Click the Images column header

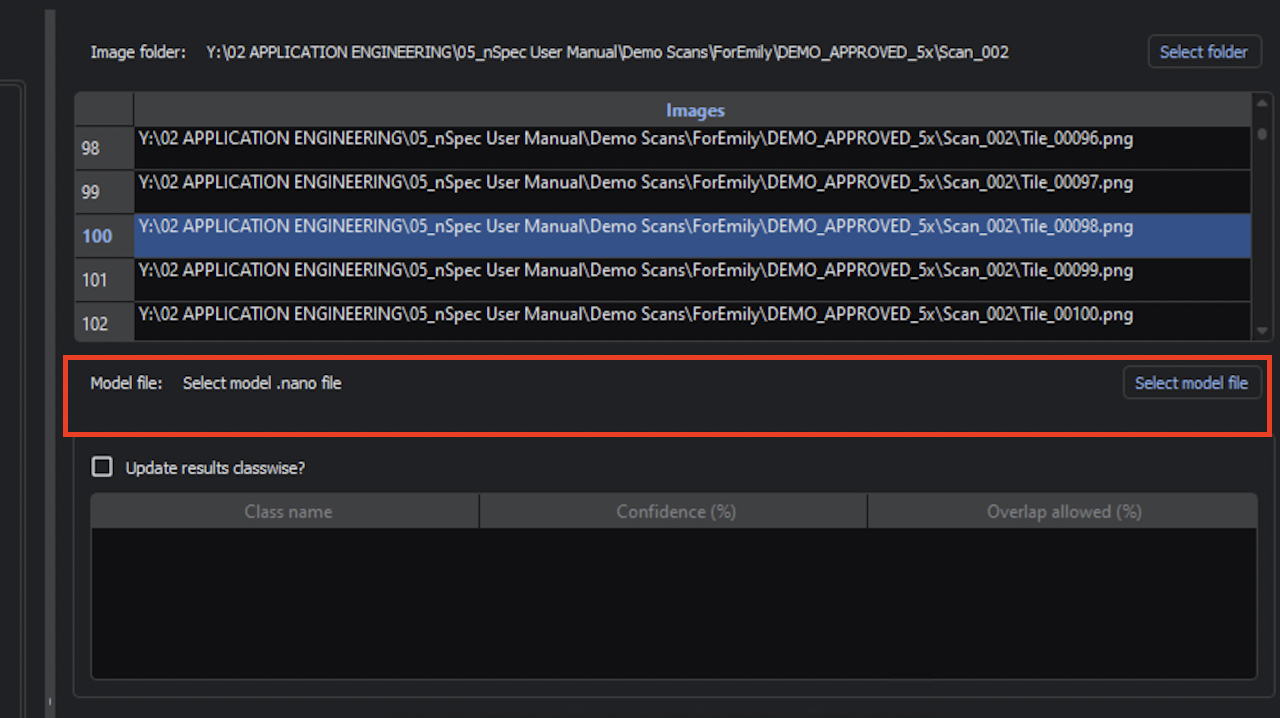click(695, 110)
